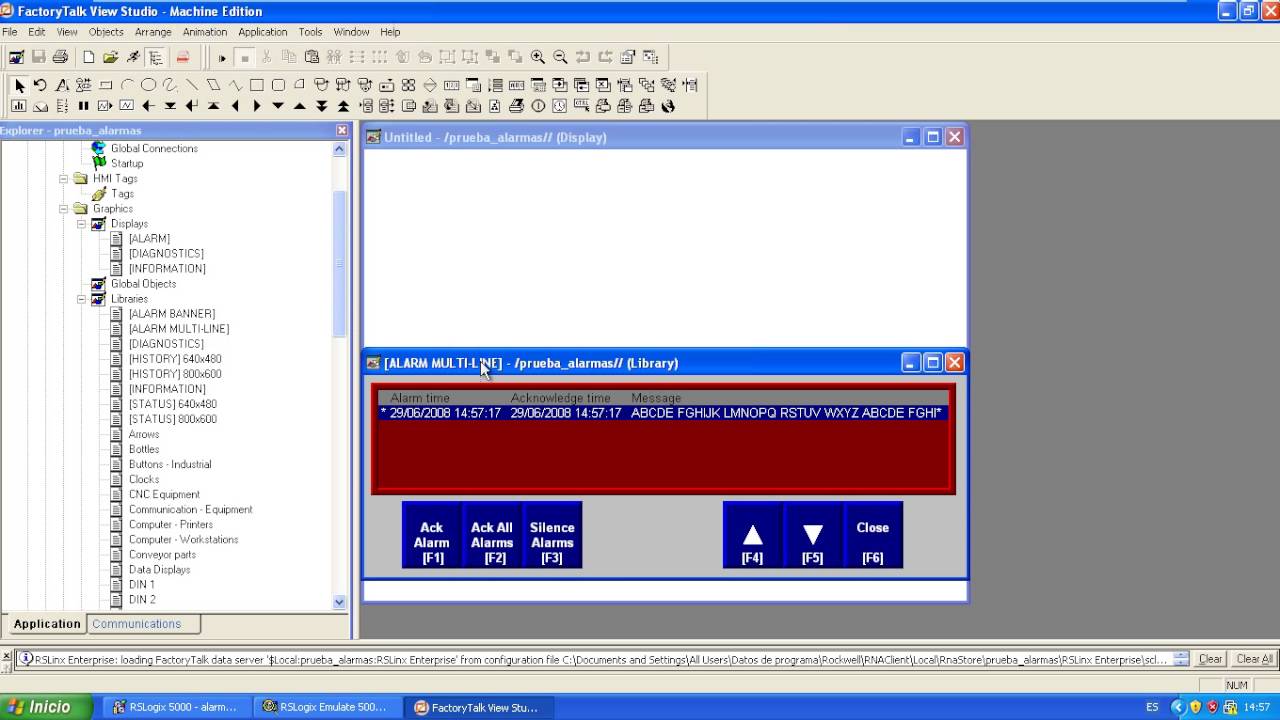Collapse the Libraries tree node

[82, 299]
